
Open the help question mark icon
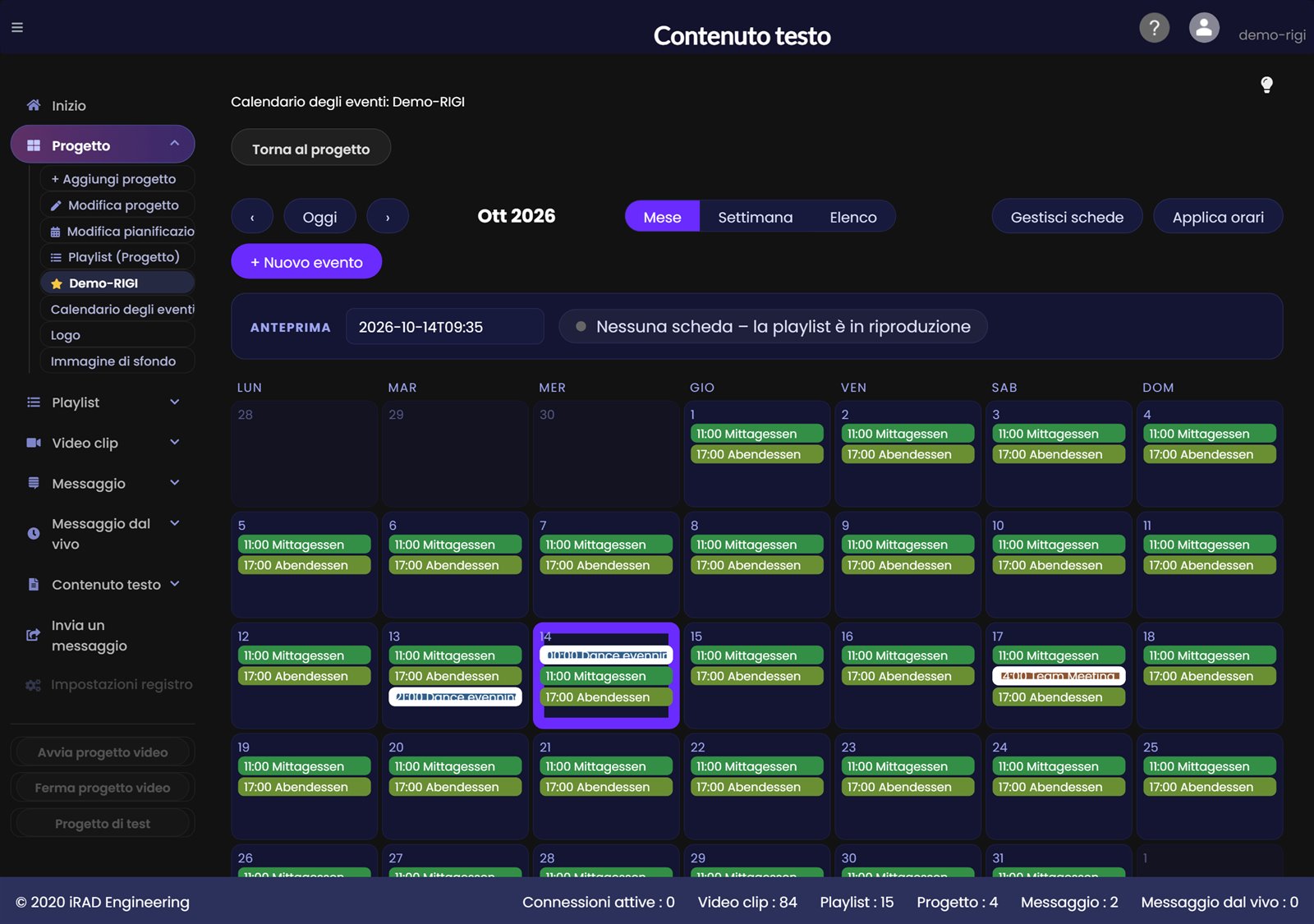point(1154,28)
